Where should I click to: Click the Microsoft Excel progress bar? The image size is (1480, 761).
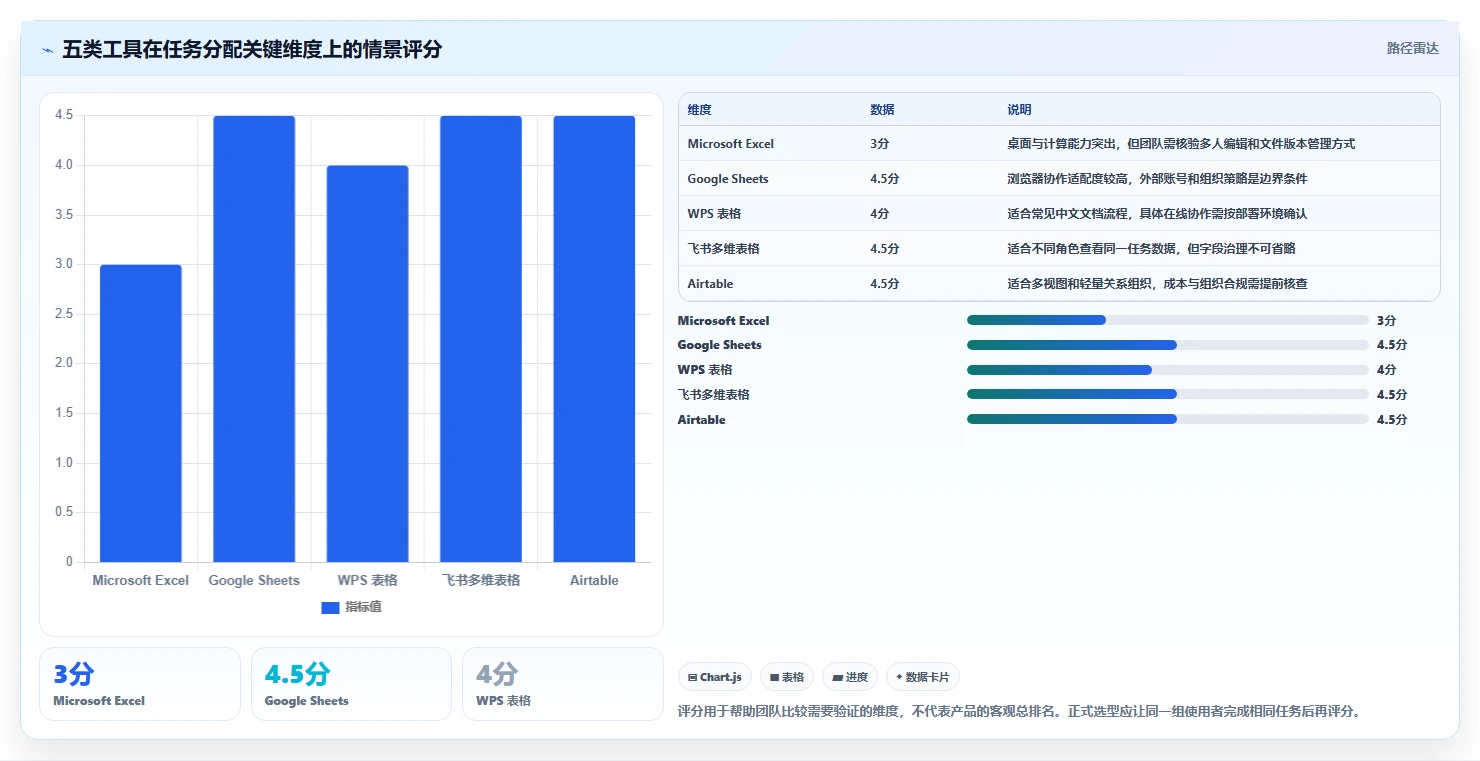[1168, 320]
